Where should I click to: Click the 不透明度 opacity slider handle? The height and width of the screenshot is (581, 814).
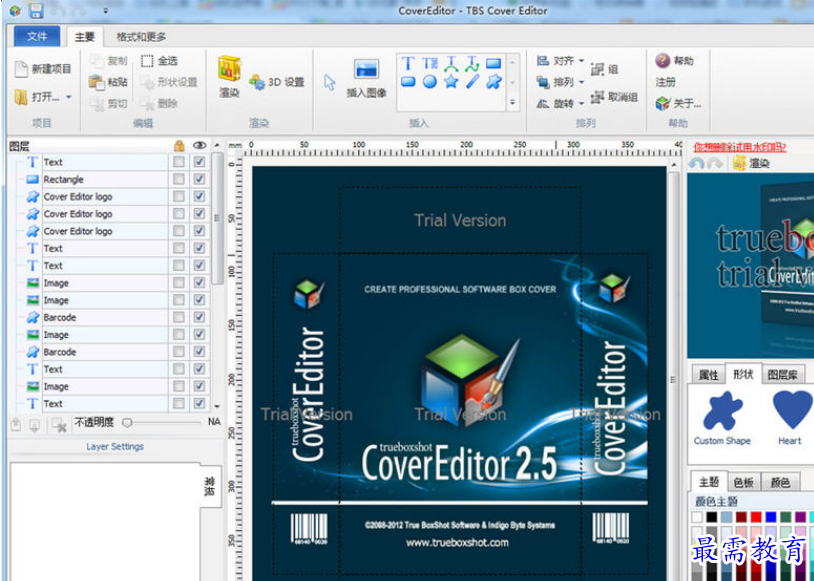click(x=127, y=423)
